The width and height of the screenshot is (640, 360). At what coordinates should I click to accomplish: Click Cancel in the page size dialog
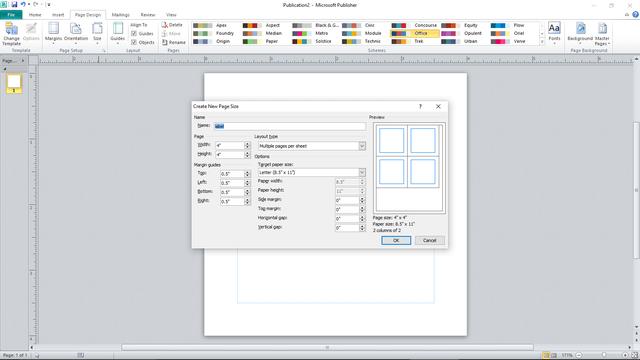click(x=429, y=240)
